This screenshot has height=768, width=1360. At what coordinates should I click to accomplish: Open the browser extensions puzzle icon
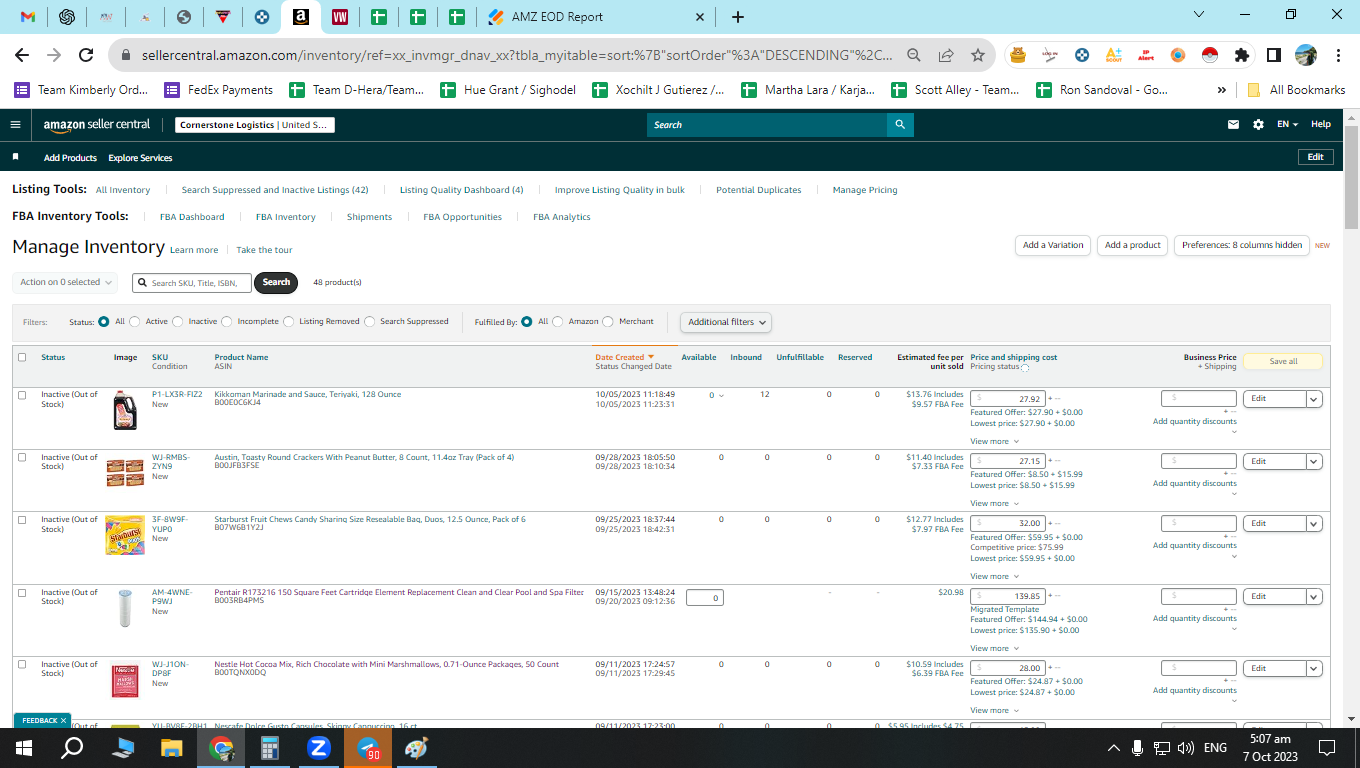click(x=1242, y=55)
